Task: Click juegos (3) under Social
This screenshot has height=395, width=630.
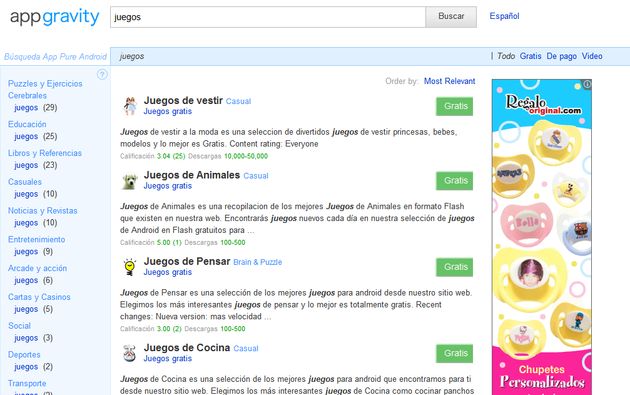Action: (33, 338)
